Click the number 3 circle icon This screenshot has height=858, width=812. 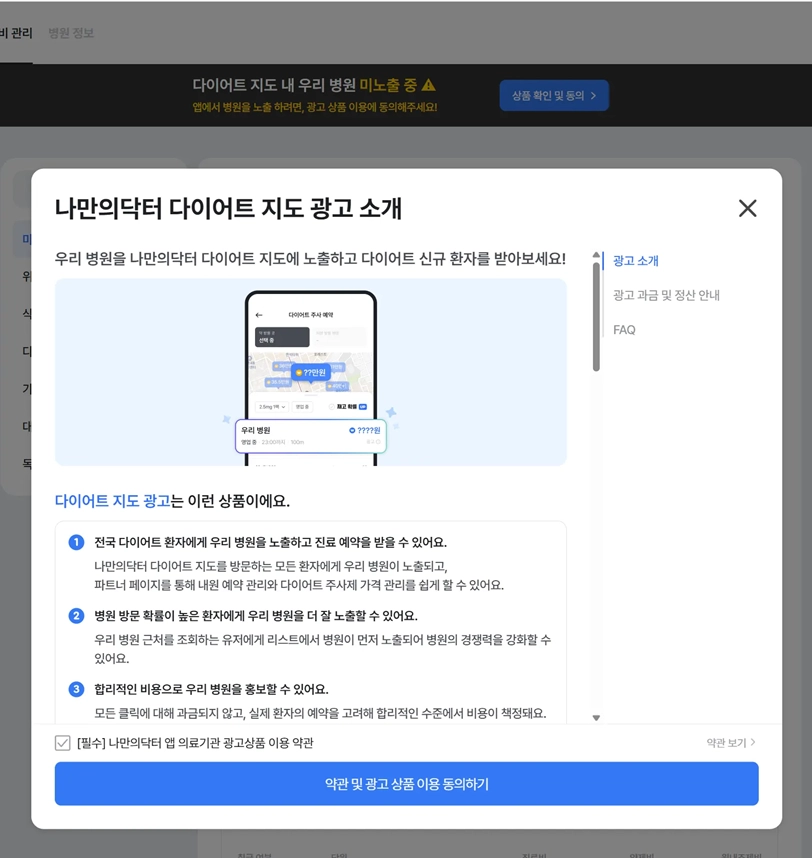(76, 689)
